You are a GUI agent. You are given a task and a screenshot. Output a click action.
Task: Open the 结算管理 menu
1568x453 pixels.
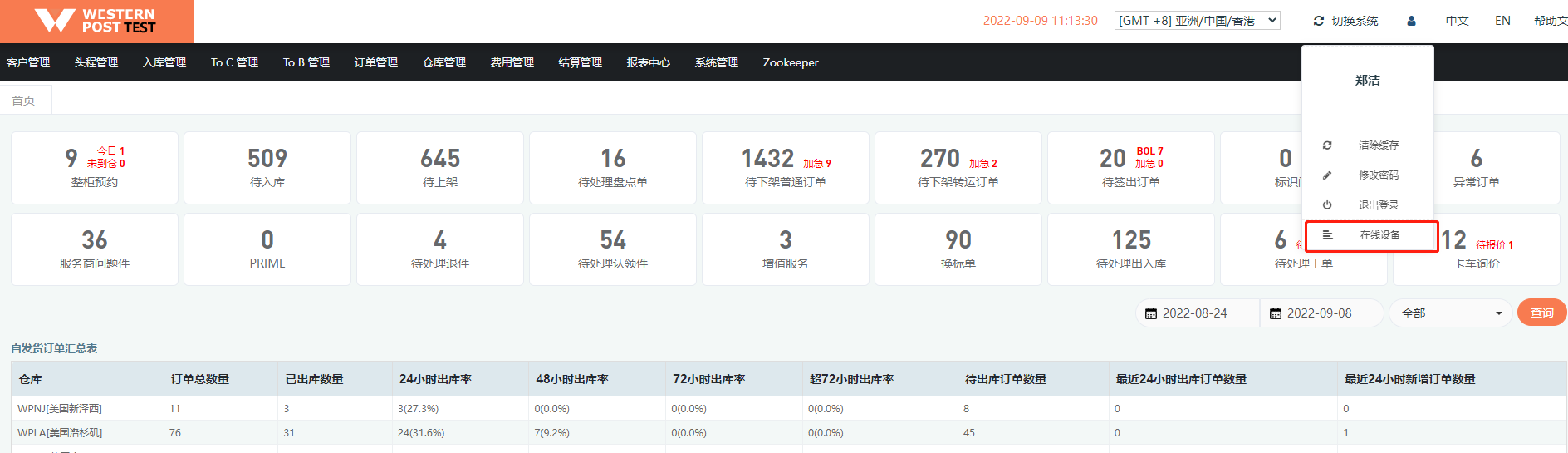click(581, 62)
